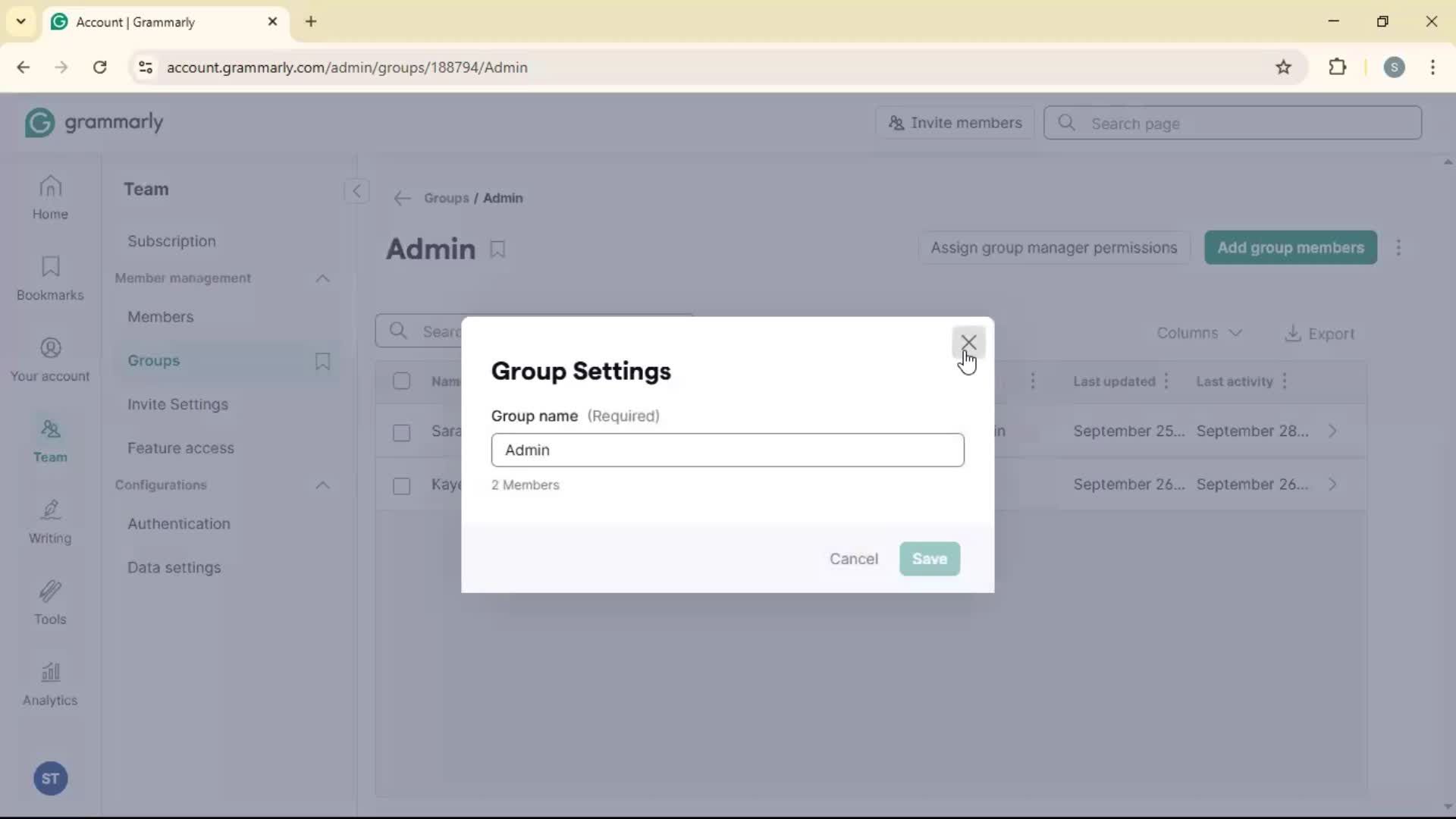
Task: Open the Tools section icon
Action: point(50,603)
